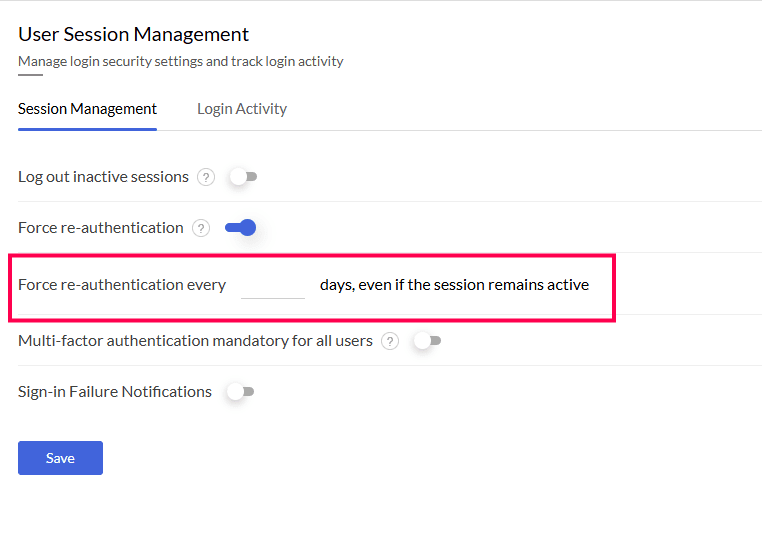Image resolution: width=762 pixels, height=543 pixels.
Task: Click the Manage login security settings subtitle
Action: pos(180,62)
